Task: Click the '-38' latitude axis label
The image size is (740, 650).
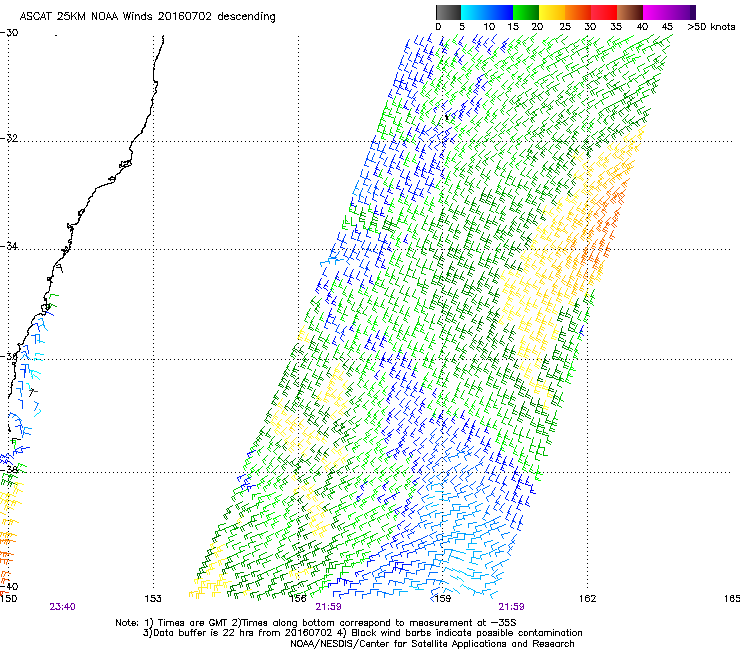Action: tap(9, 470)
